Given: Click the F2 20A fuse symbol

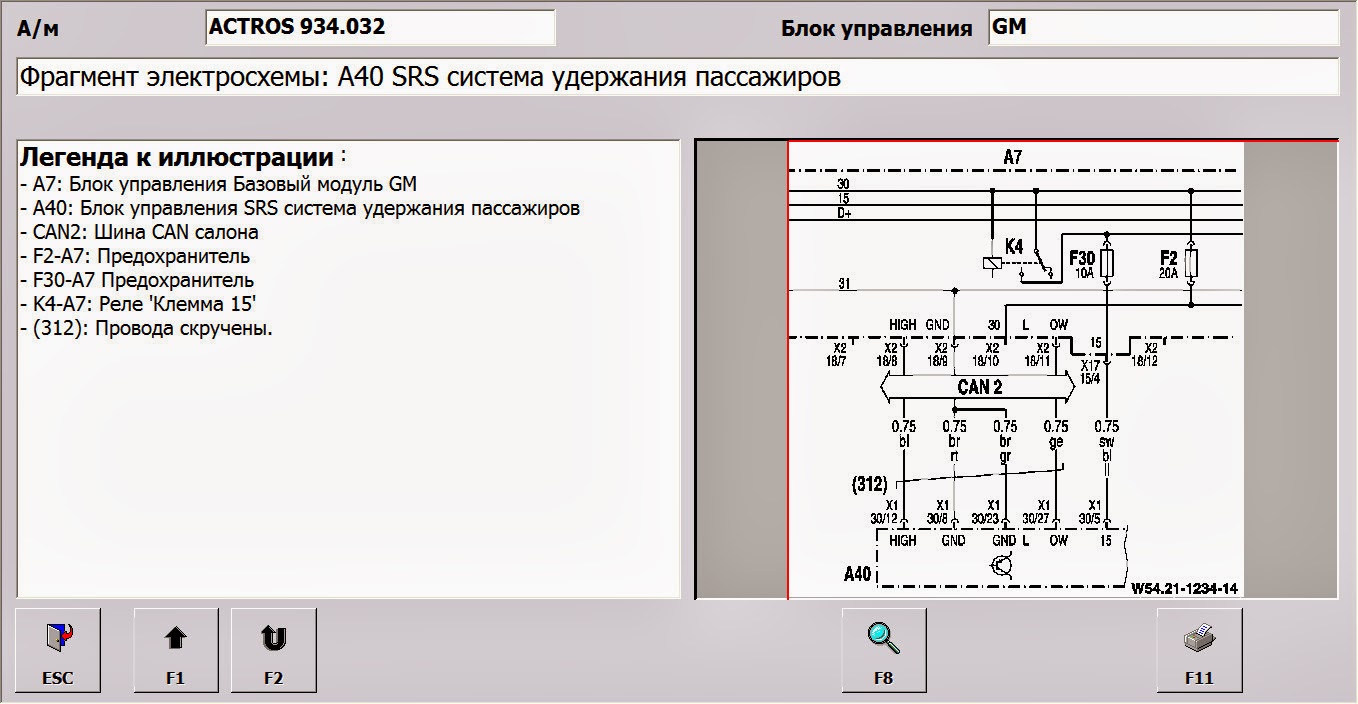Looking at the screenshot, I should tap(1190, 262).
